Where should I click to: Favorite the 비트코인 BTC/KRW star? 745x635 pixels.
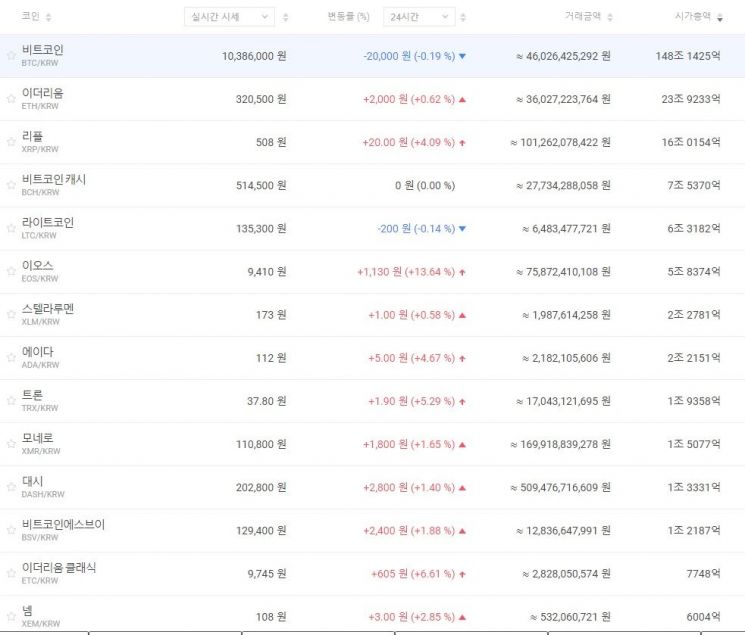tap(11, 56)
